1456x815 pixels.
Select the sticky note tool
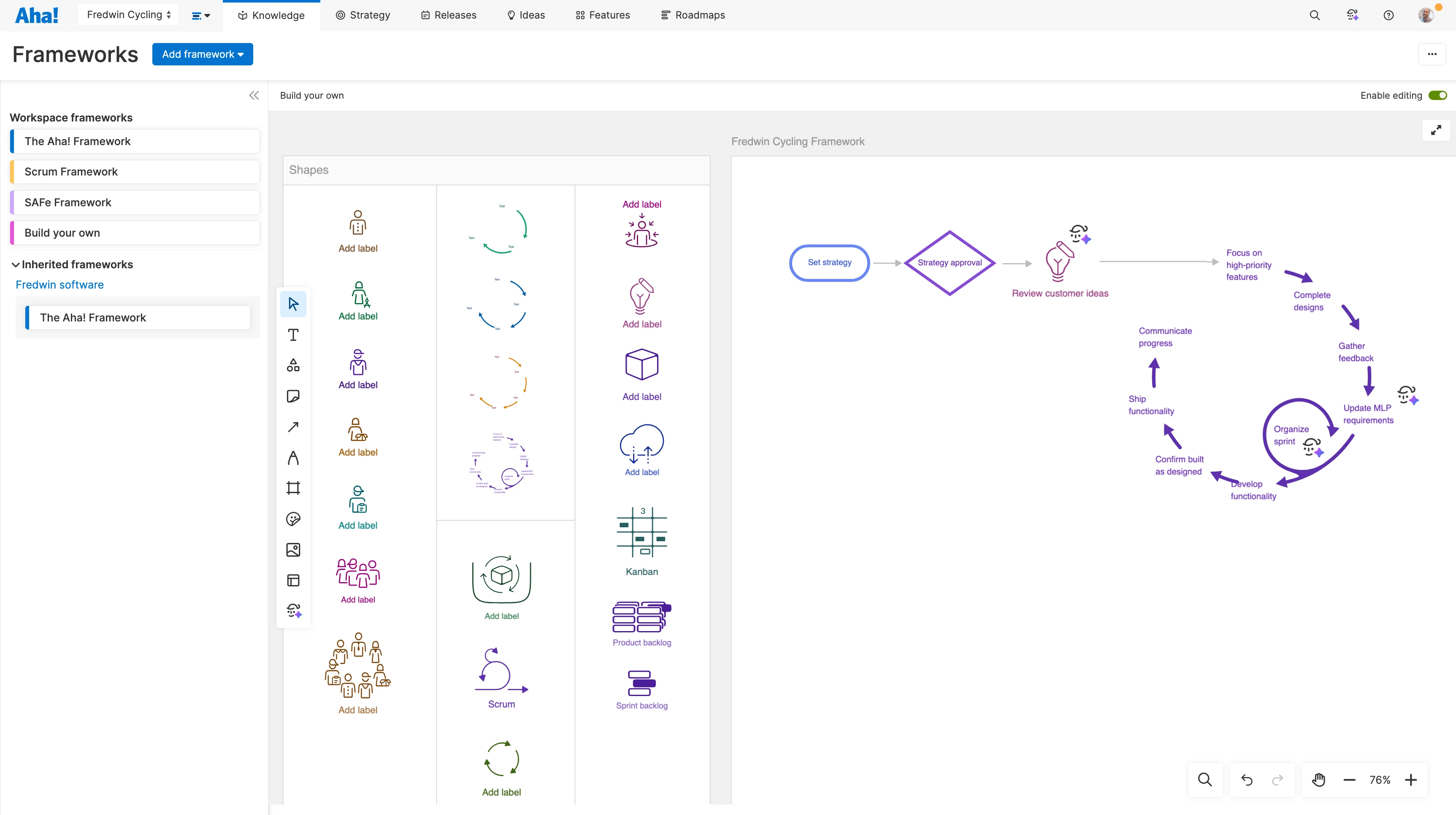[293, 396]
